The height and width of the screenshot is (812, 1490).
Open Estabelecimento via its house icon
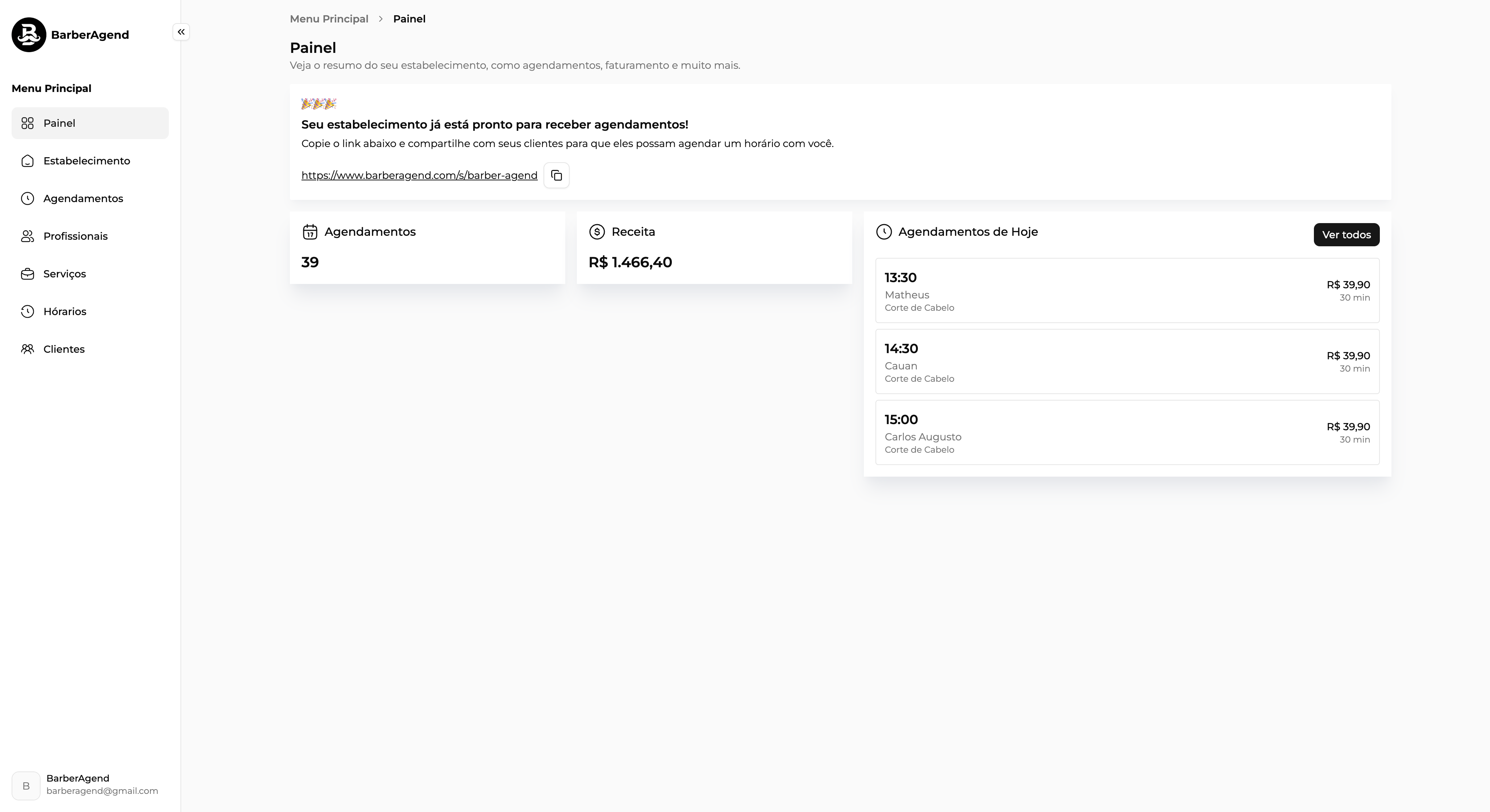pos(27,161)
